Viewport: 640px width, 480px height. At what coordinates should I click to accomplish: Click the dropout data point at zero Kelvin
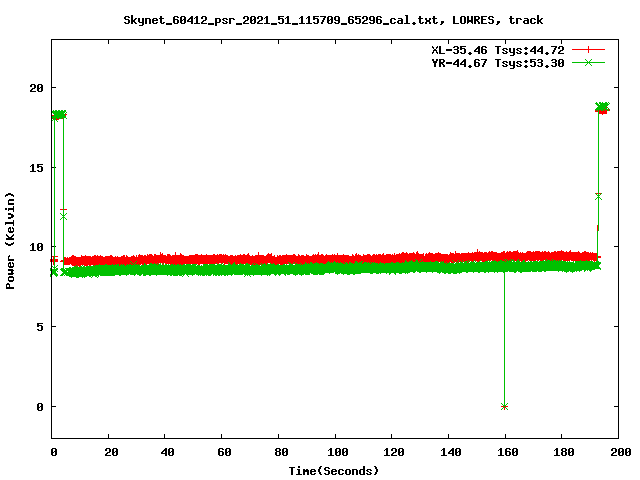tap(504, 407)
